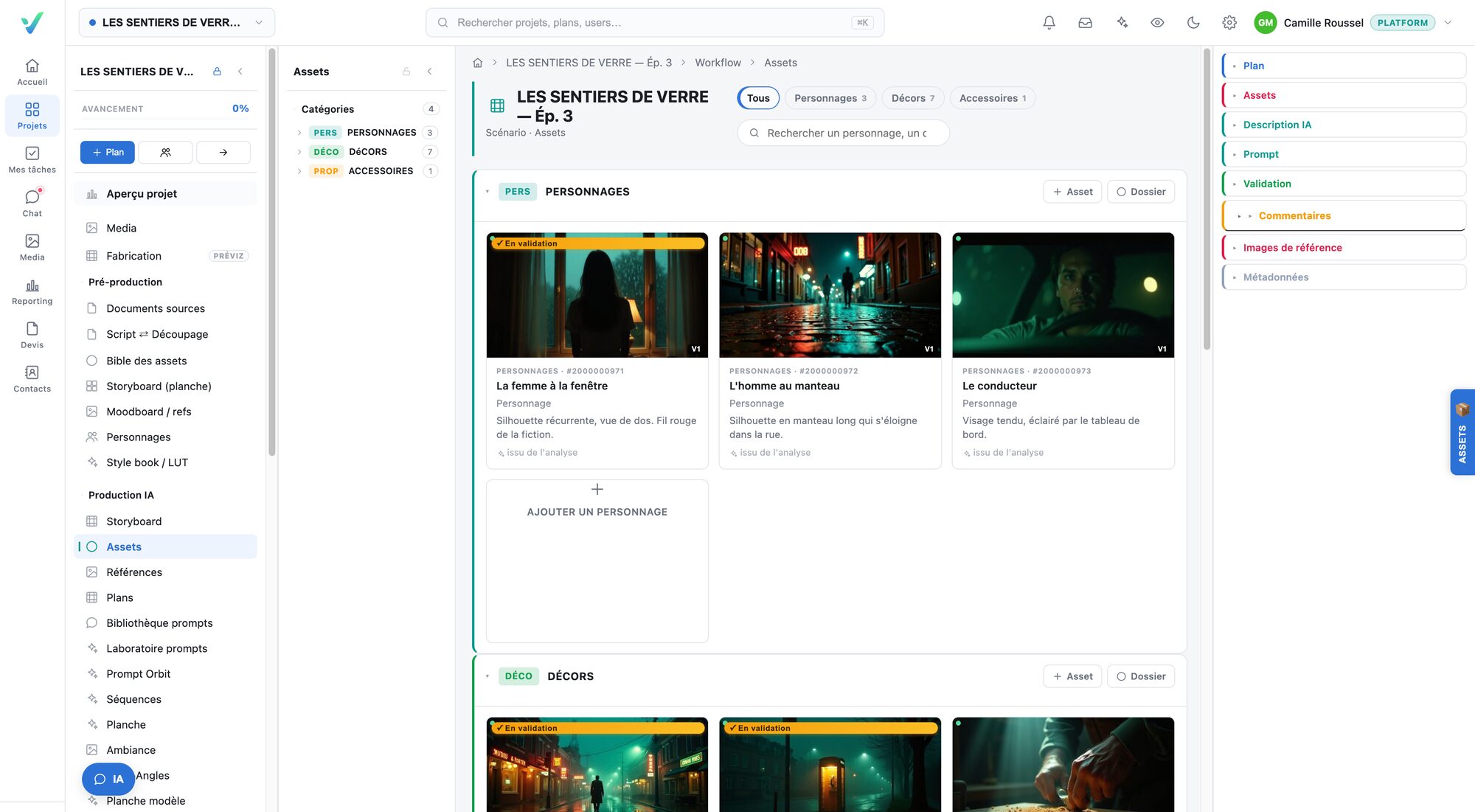Screen dimensions: 1475x812
Task: Expand the Prompt panel
Action: (x=1344, y=154)
